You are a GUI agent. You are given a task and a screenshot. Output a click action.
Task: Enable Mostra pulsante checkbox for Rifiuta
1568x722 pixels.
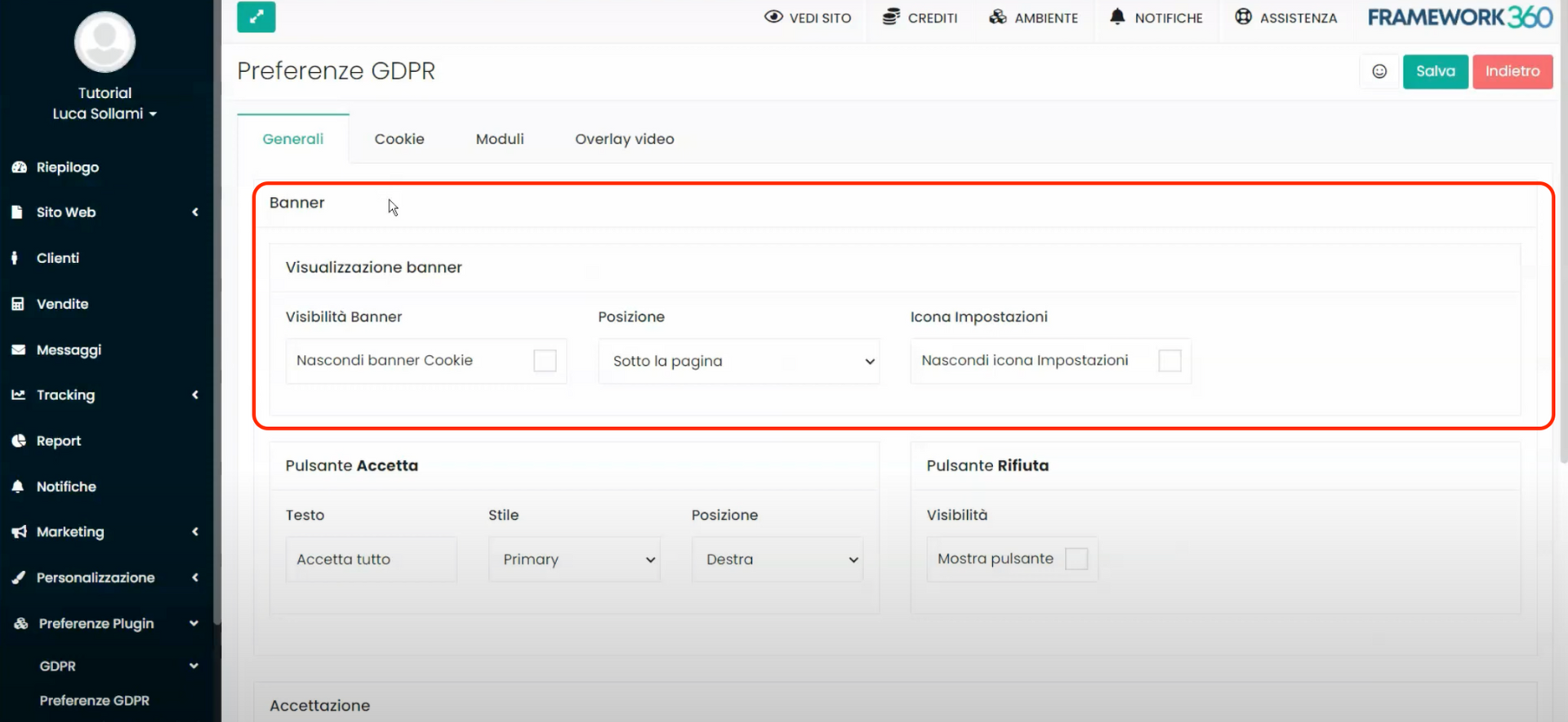pos(1076,559)
